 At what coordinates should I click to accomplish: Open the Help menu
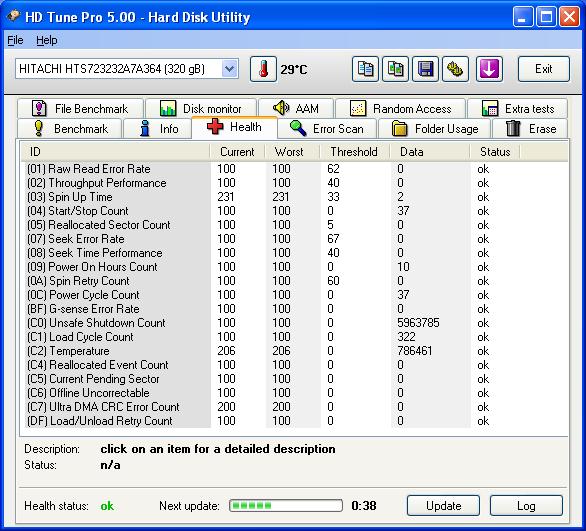point(47,40)
